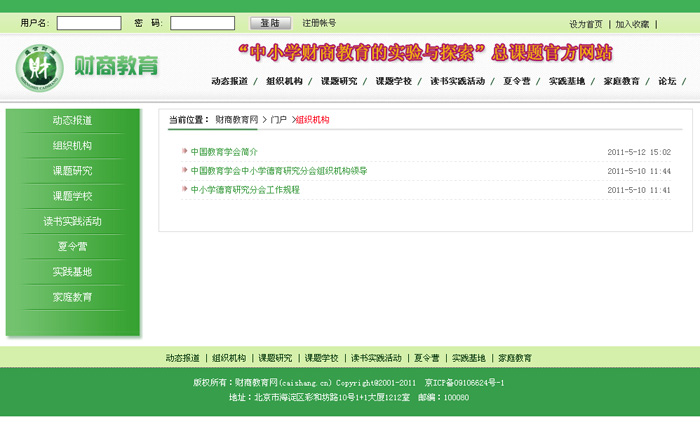
Task: Click 设为首页 in the top bar
Action: point(586,24)
